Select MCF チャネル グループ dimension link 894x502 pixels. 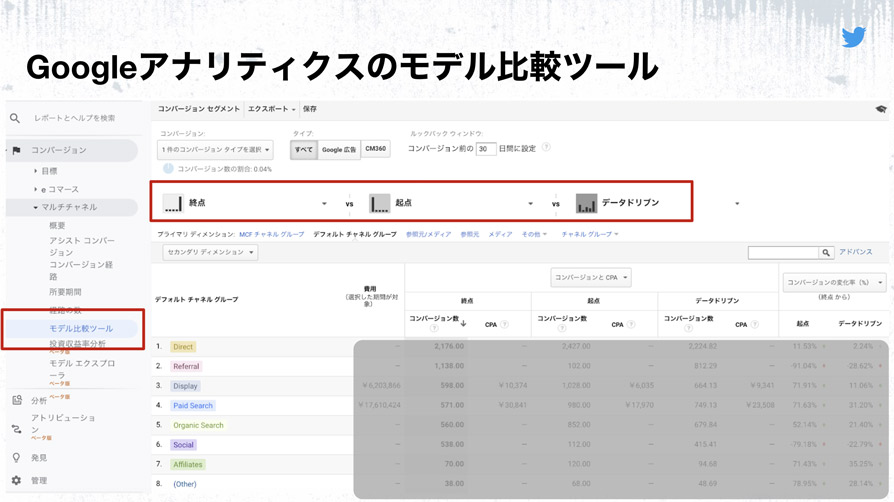(x=271, y=234)
